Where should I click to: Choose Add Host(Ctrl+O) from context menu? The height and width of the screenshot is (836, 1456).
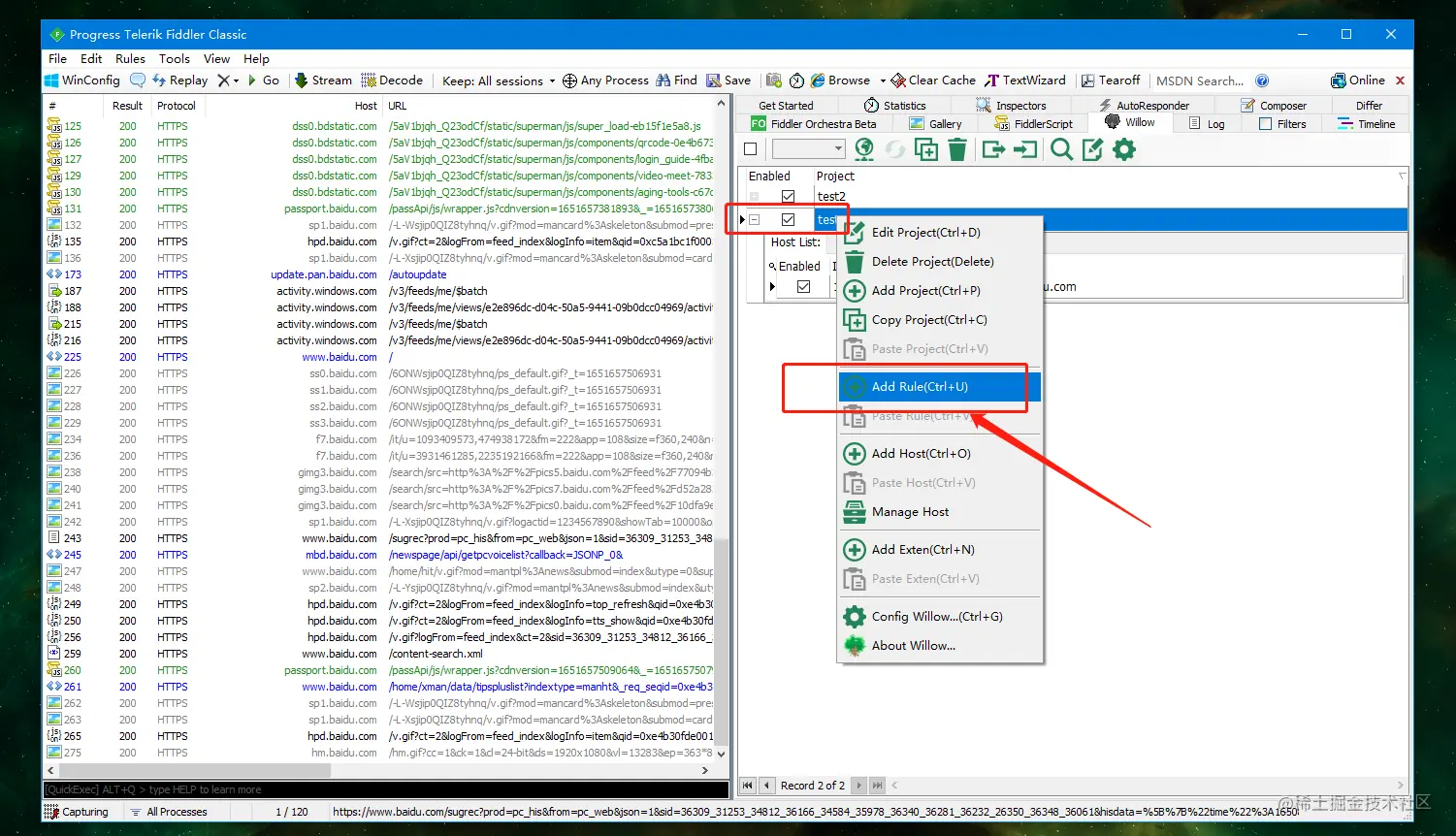click(x=939, y=453)
